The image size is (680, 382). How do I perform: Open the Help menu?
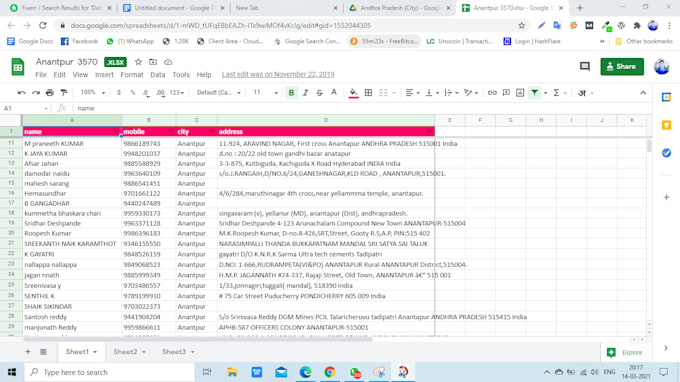(x=204, y=75)
